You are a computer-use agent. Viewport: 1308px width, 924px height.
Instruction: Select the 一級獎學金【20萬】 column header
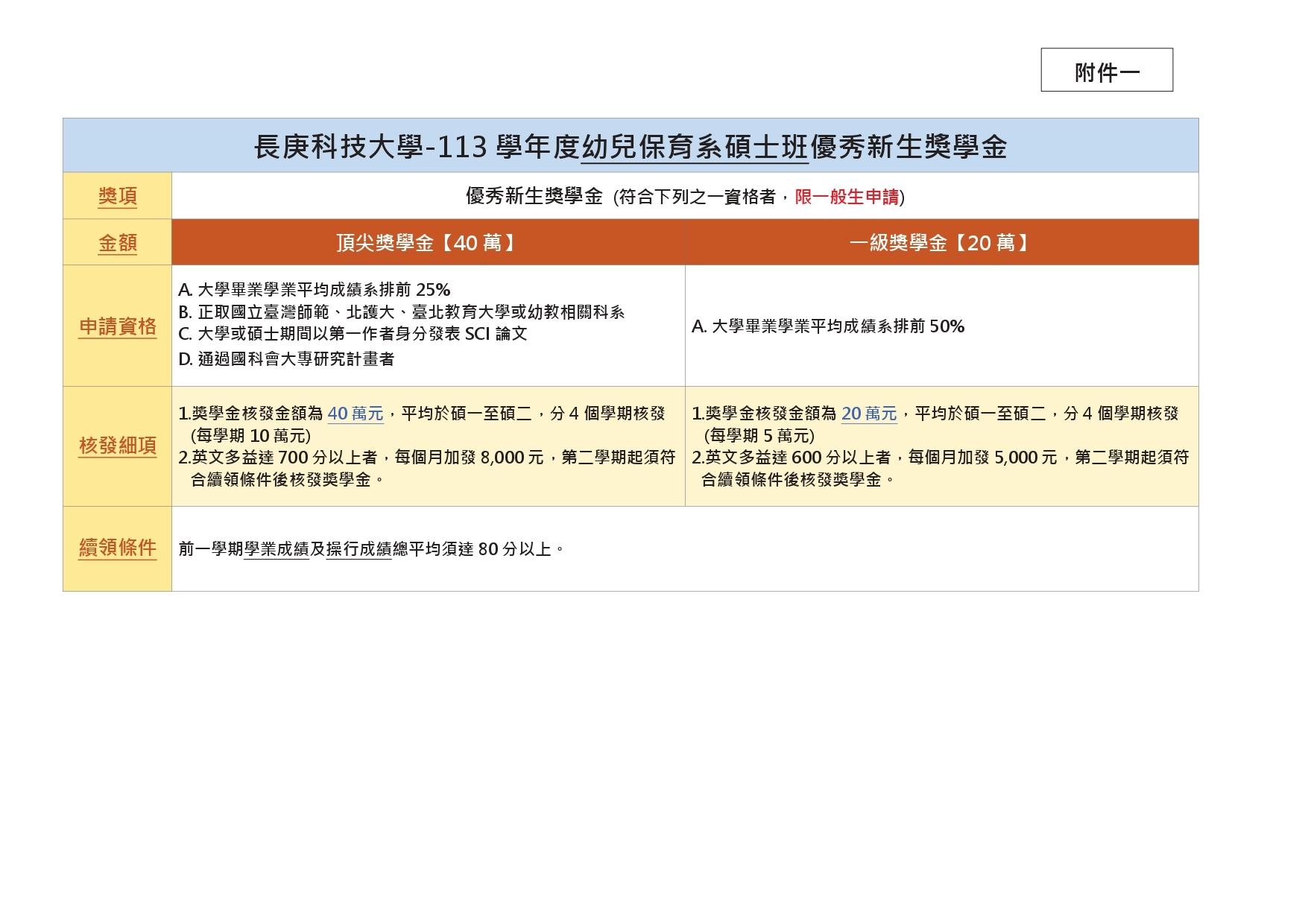[941, 243]
